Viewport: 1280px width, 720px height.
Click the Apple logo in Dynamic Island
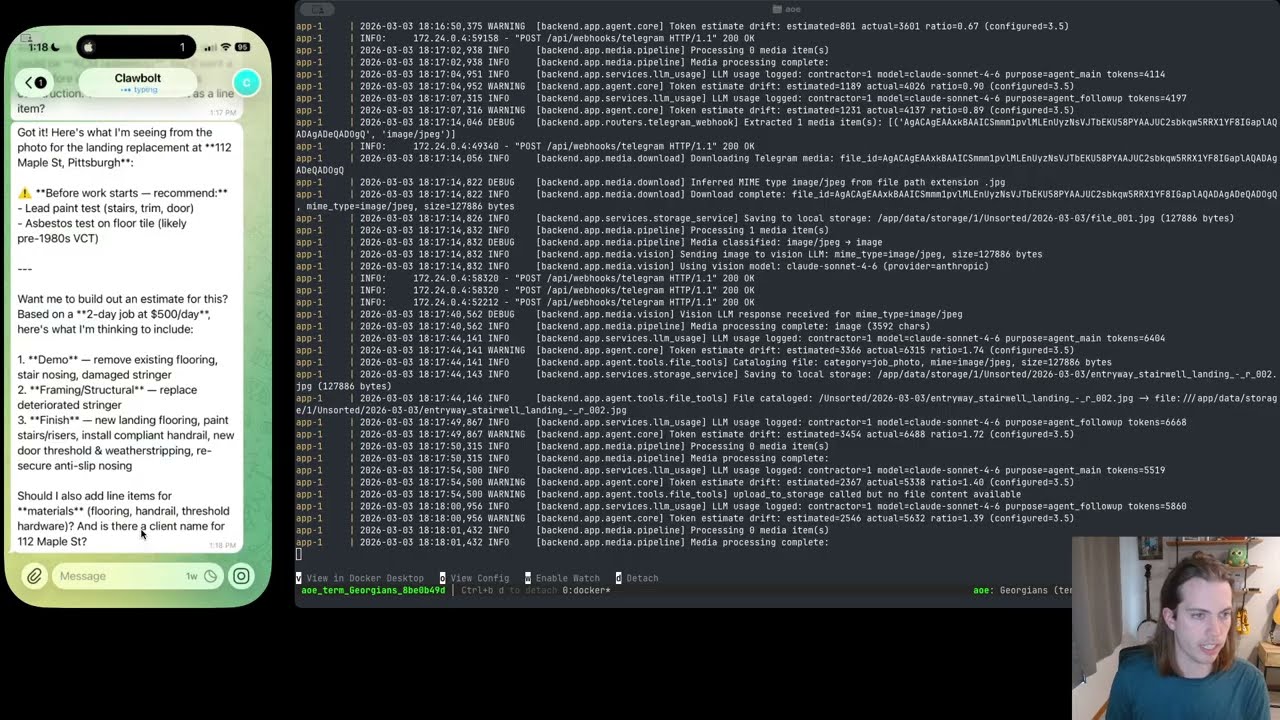(x=88, y=47)
